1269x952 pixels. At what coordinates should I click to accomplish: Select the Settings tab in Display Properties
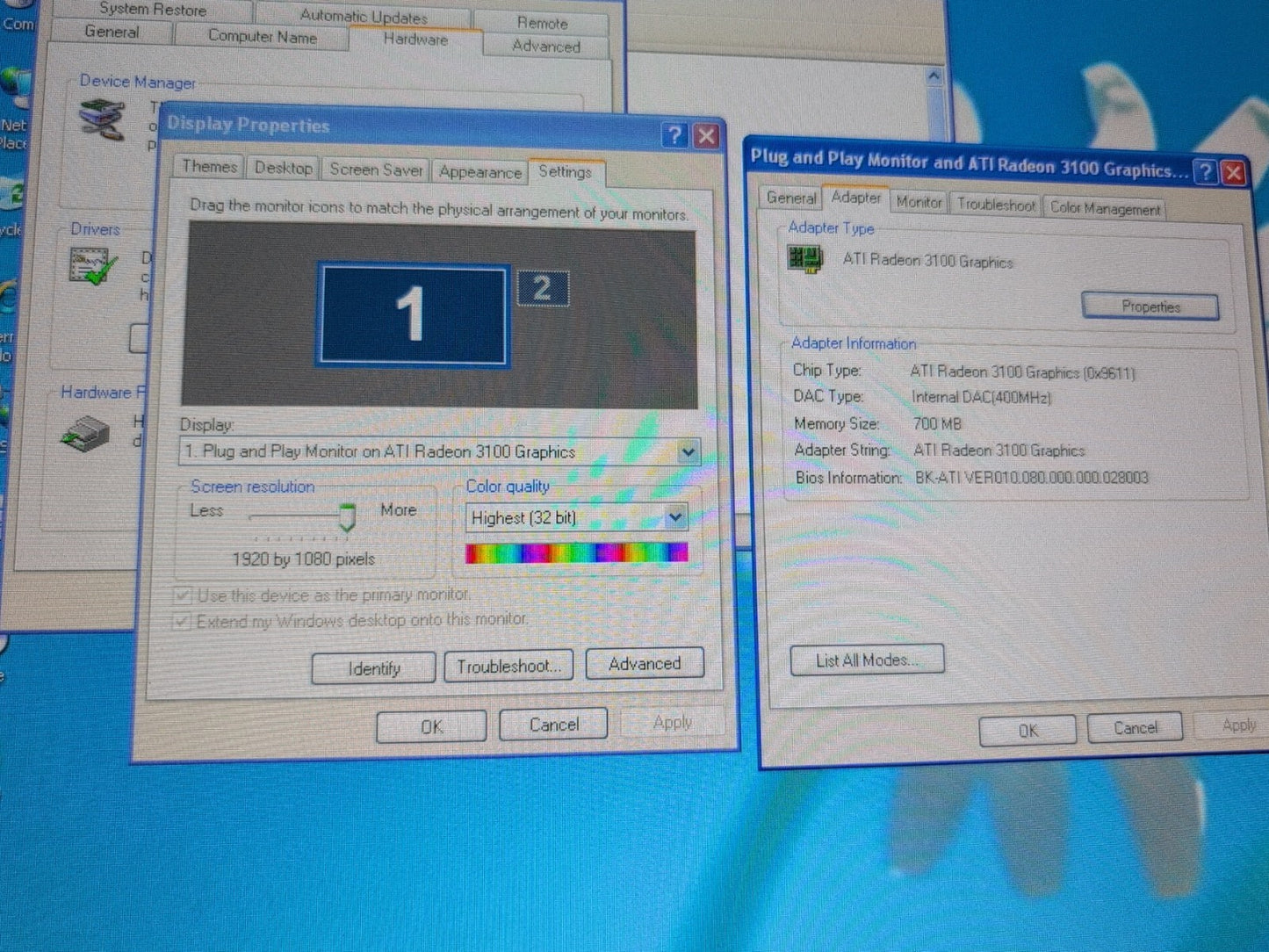pos(565,172)
